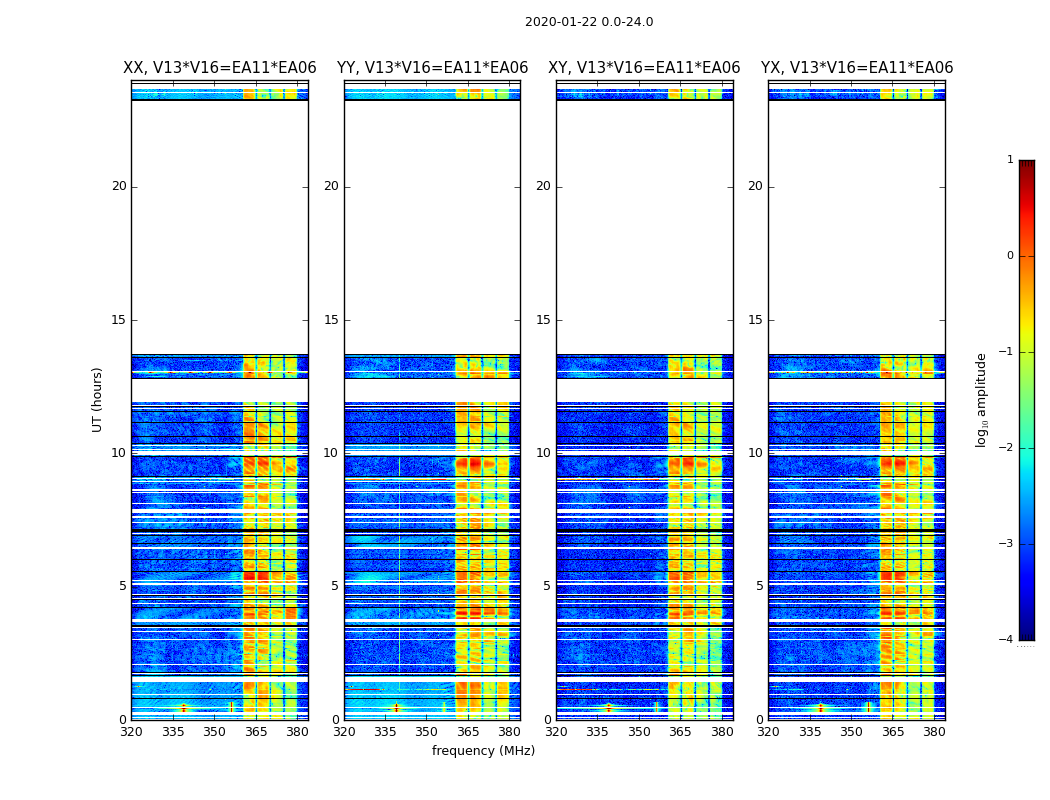
Task: Click the 320 tick label under XX panel
Action: tap(131, 732)
